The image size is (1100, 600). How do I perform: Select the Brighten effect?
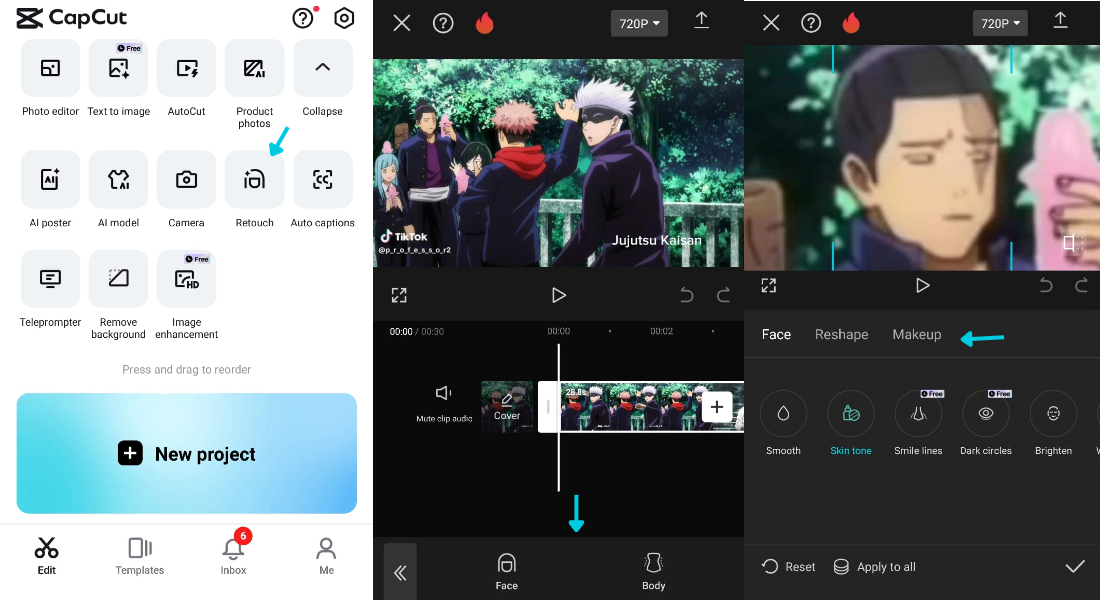[x=1053, y=414]
